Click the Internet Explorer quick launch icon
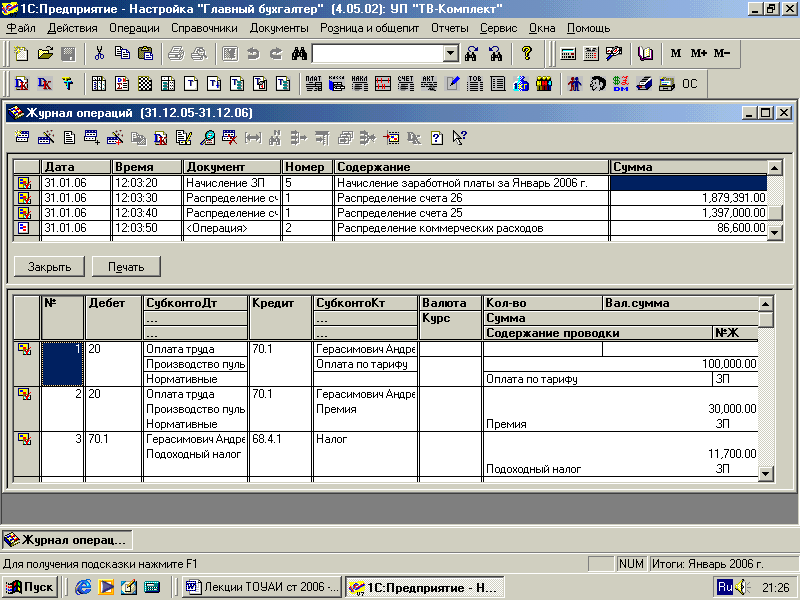 tap(83, 587)
